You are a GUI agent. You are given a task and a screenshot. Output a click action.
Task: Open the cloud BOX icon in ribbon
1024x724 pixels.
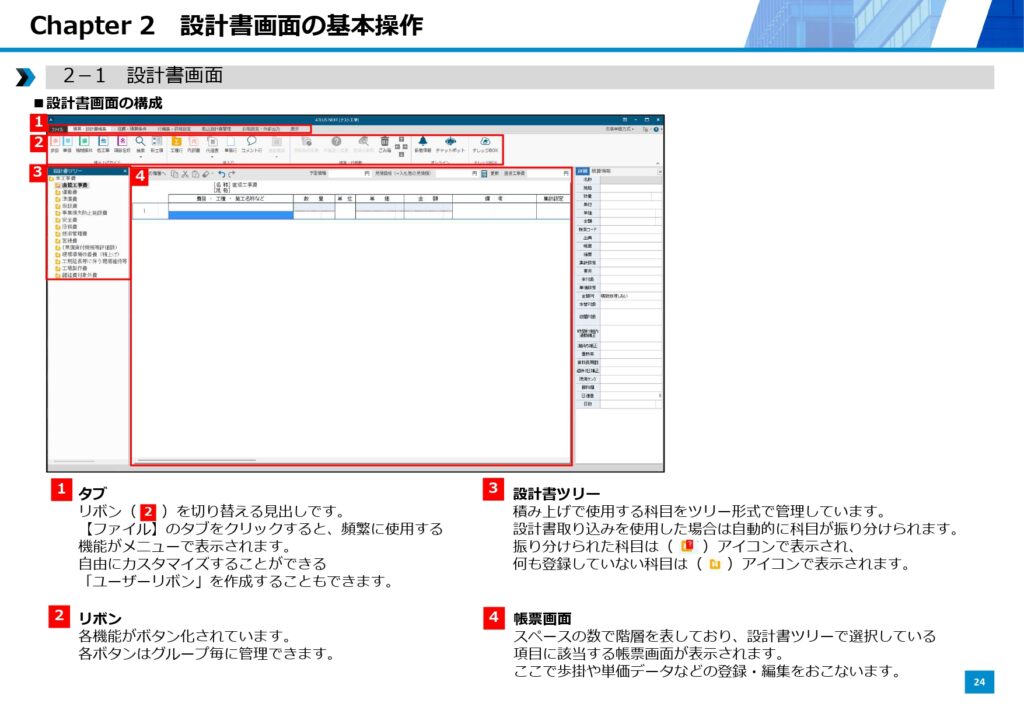pos(485,142)
